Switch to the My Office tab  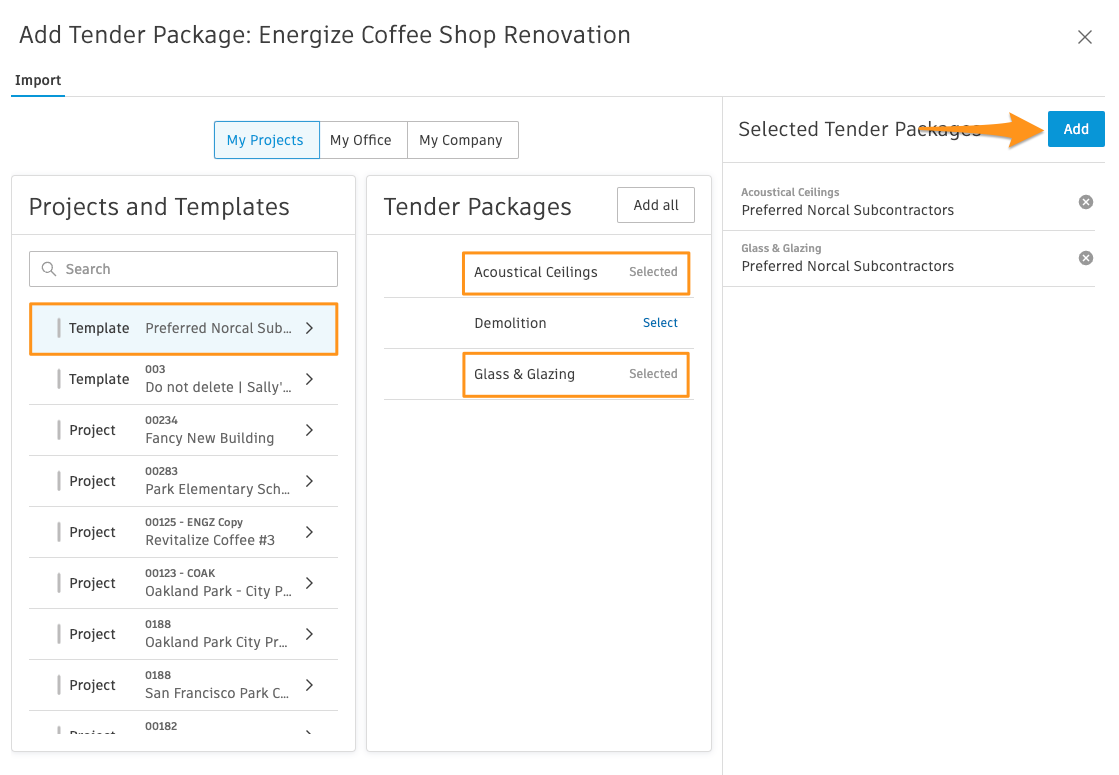coord(362,140)
